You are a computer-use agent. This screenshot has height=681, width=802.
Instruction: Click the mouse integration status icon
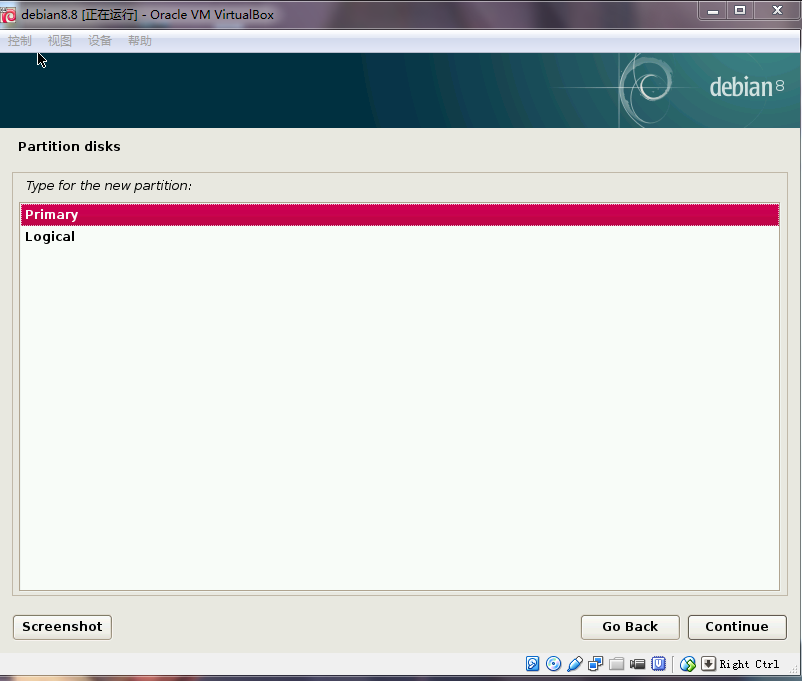pyautogui.click(x=688, y=664)
